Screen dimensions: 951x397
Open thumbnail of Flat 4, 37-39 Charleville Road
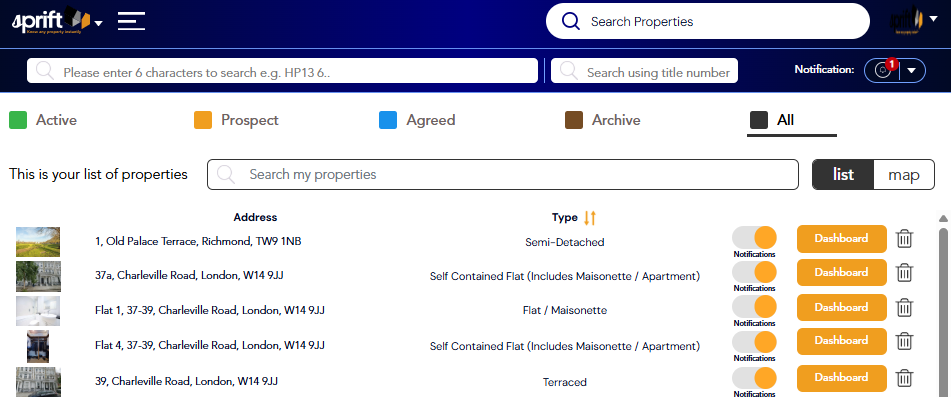click(x=38, y=346)
